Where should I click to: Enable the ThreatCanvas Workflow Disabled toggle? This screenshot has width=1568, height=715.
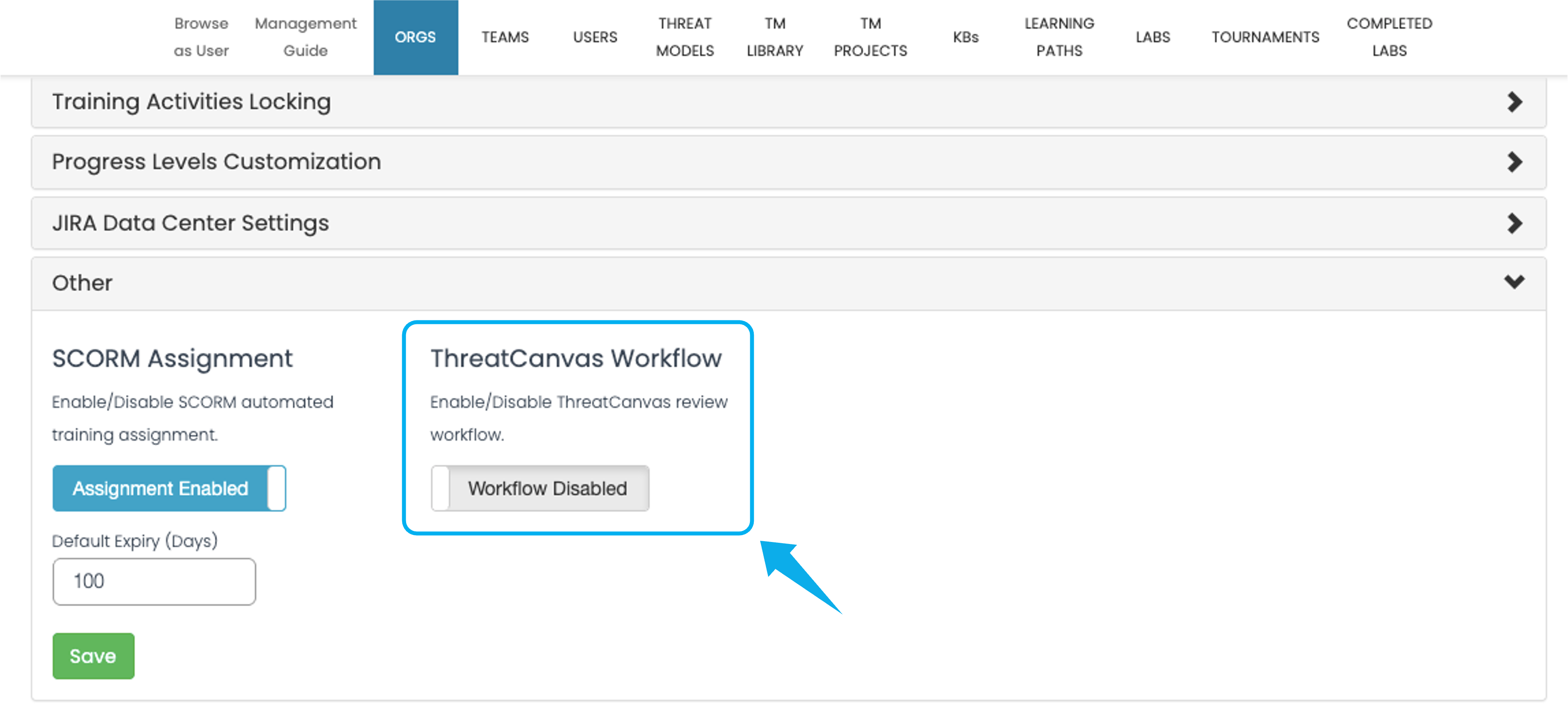[x=540, y=488]
